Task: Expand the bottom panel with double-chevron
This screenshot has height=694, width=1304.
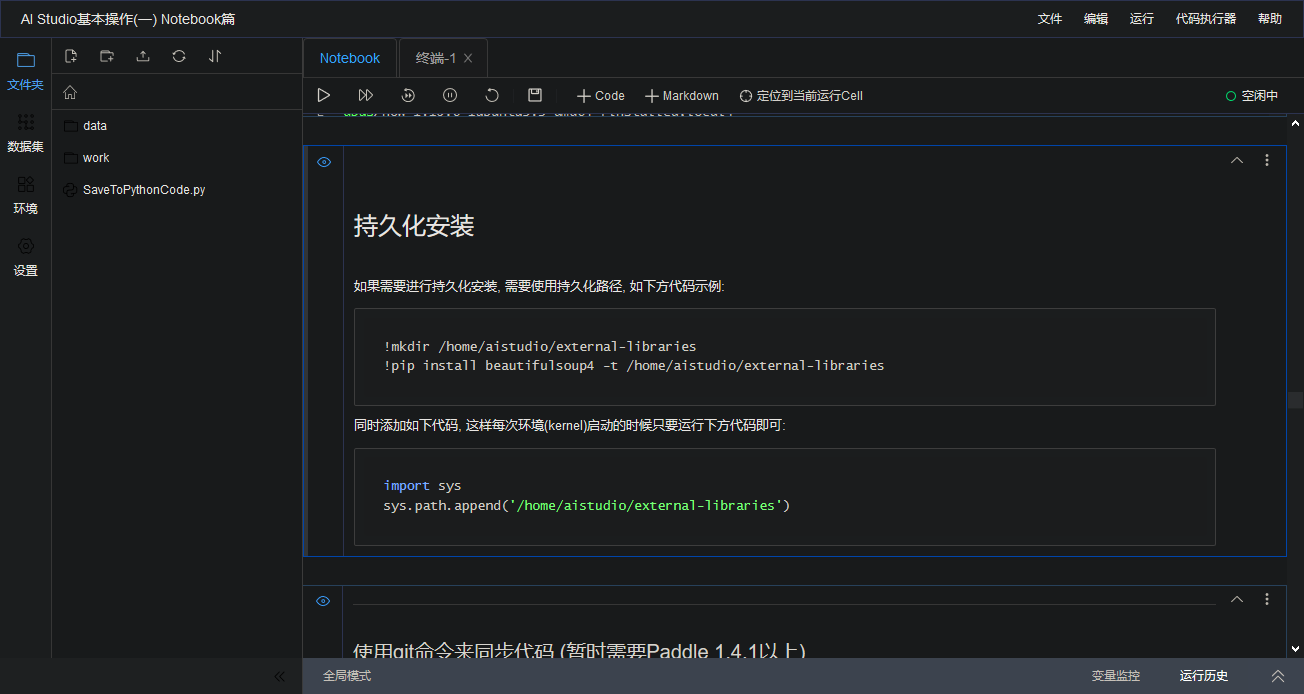Action: (x=1278, y=676)
